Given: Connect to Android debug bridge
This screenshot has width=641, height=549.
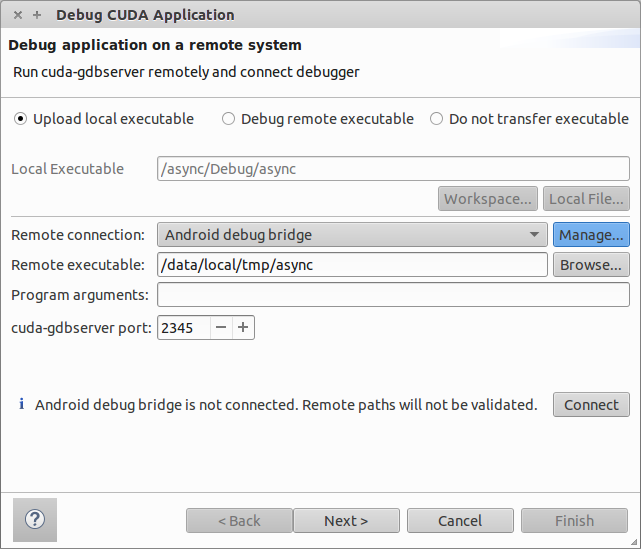Looking at the screenshot, I should [x=591, y=405].
